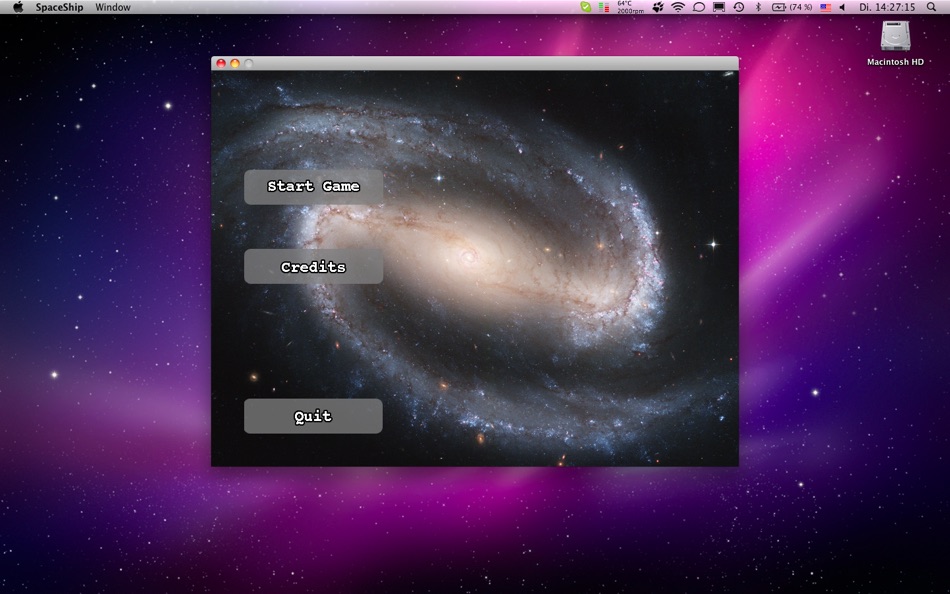Open Spotlight search magnifier

click(x=931, y=7)
